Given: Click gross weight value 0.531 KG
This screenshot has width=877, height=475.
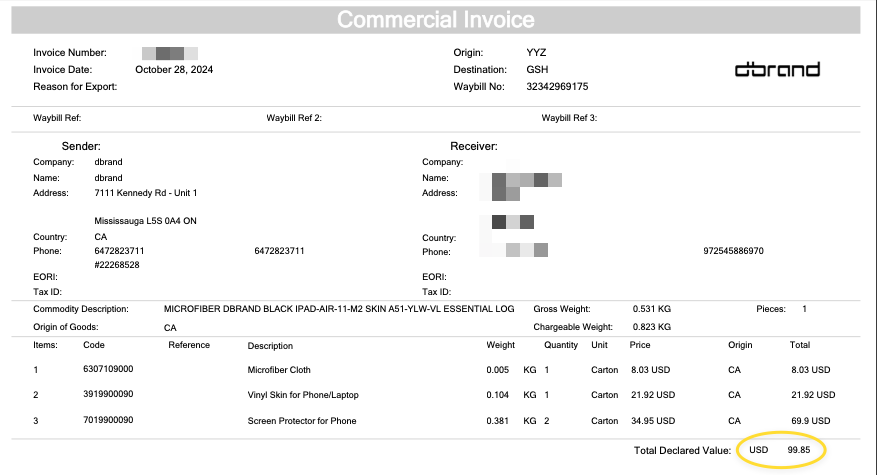Looking at the screenshot, I should pyautogui.click(x=652, y=309).
